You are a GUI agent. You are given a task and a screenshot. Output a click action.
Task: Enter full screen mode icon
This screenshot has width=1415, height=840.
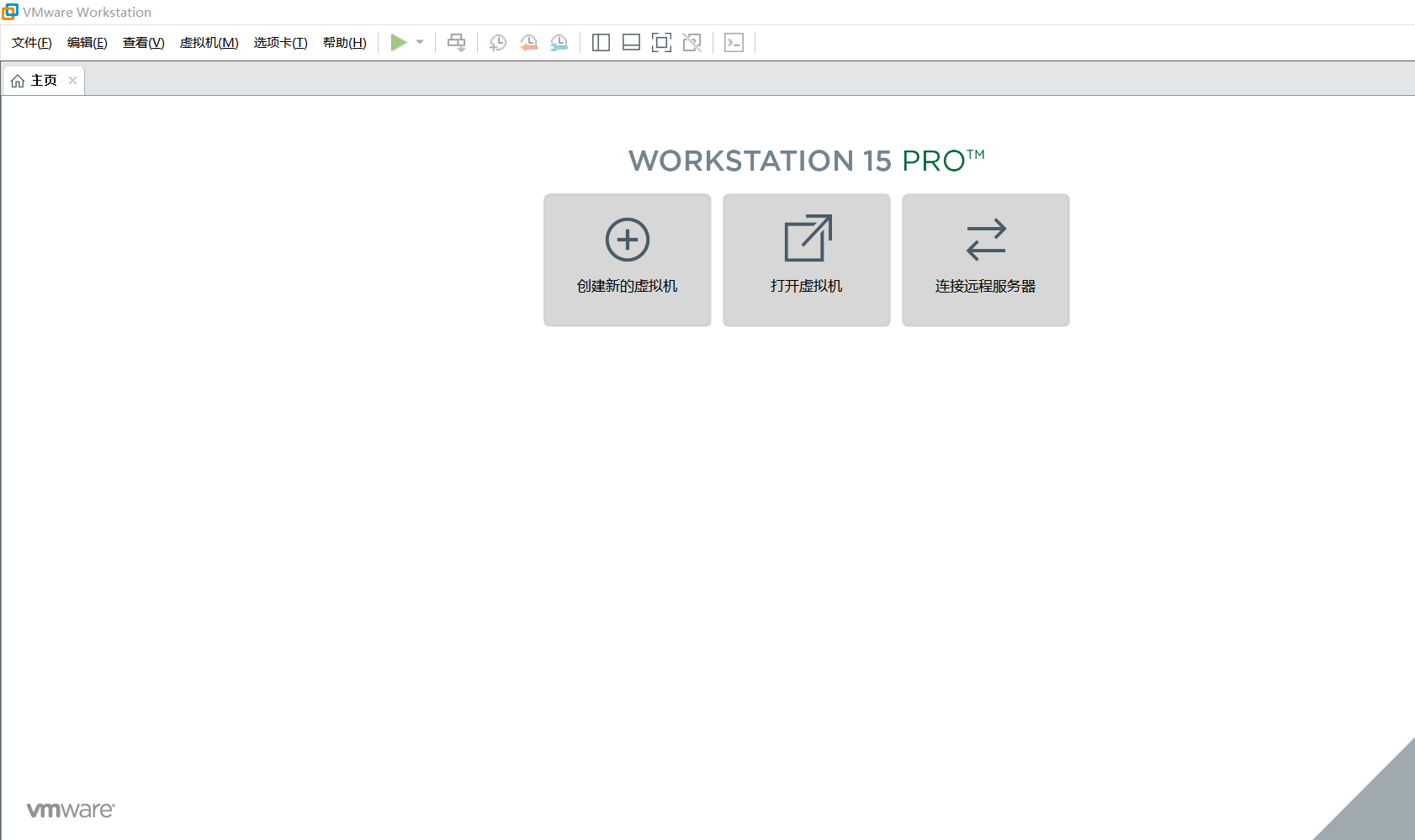click(x=661, y=42)
